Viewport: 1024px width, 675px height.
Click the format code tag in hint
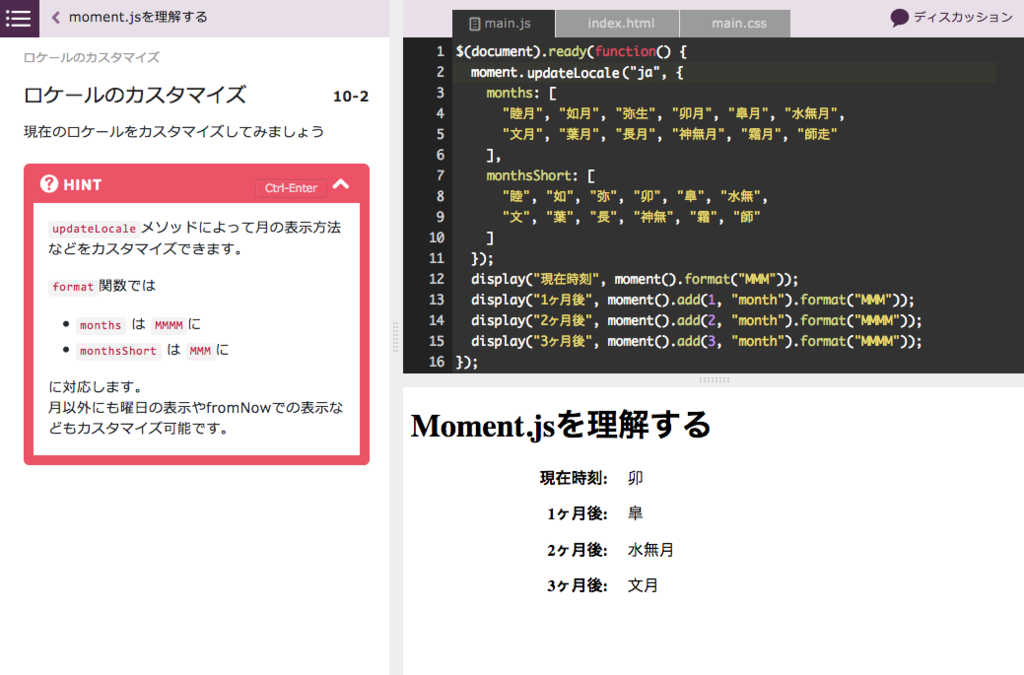tap(73, 287)
